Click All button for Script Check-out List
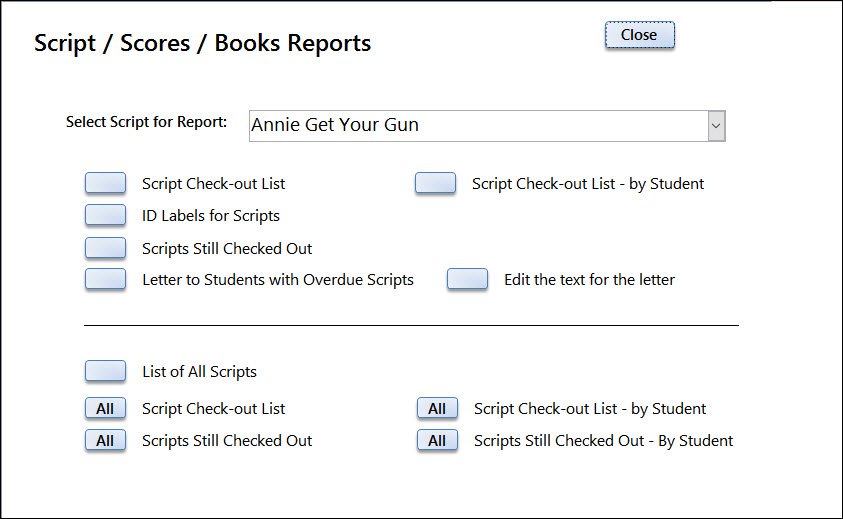Image resolution: width=843 pixels, height=519 pixels. pos(105,408)
